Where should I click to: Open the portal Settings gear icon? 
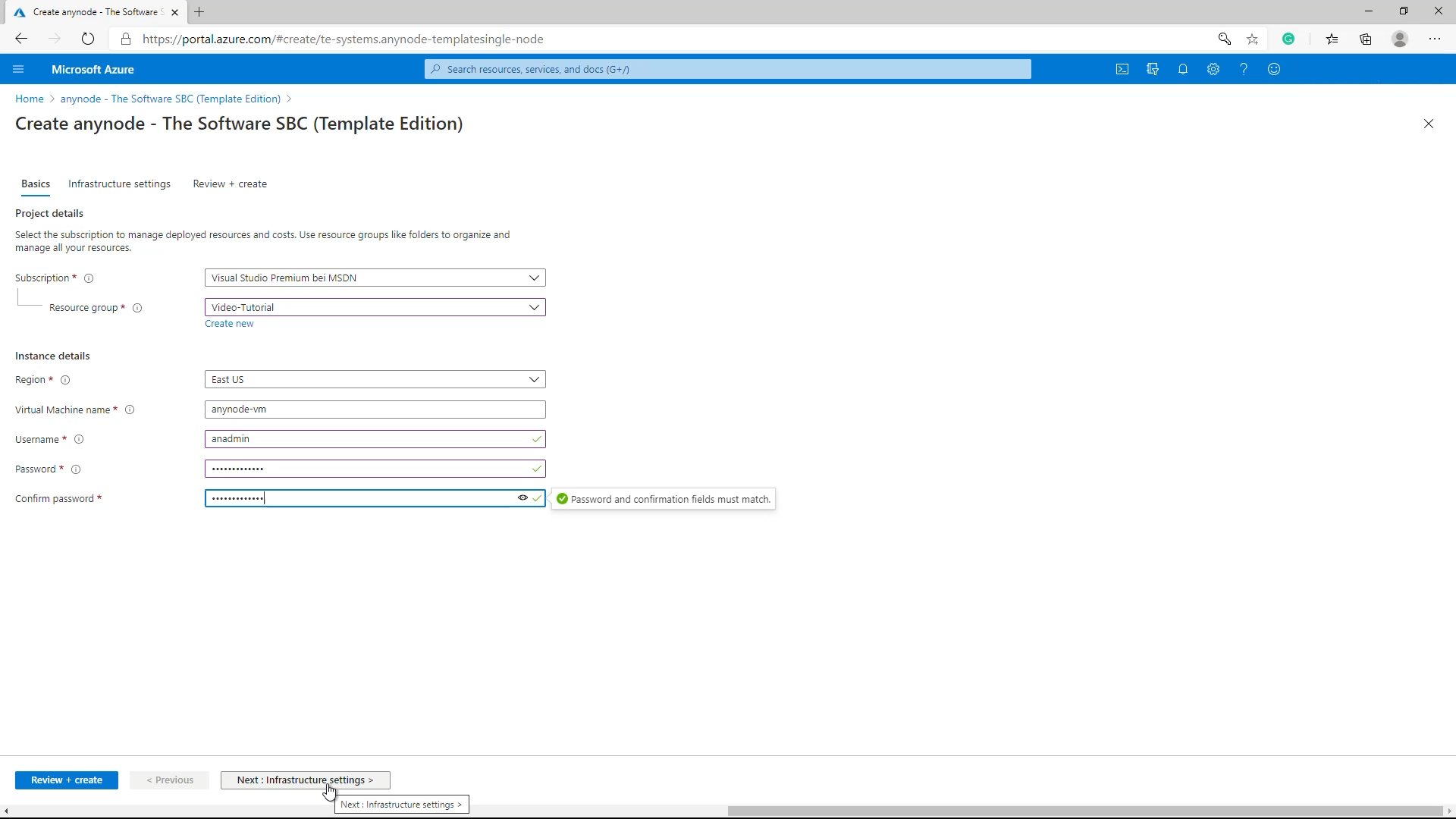pyautogui.click(x=1213, y=69)
